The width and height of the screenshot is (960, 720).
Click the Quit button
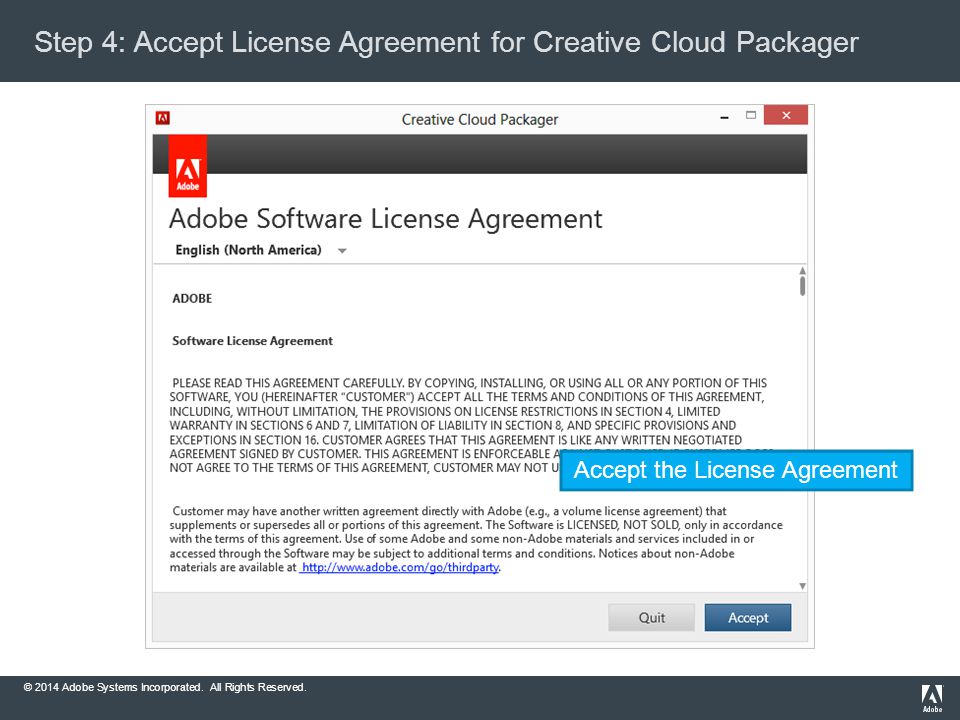coord(651,617)
